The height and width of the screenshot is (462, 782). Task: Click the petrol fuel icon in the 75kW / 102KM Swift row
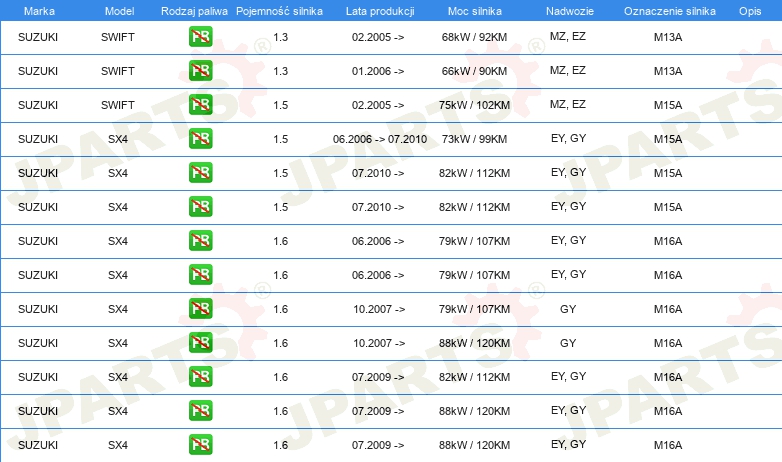[200, 105]
